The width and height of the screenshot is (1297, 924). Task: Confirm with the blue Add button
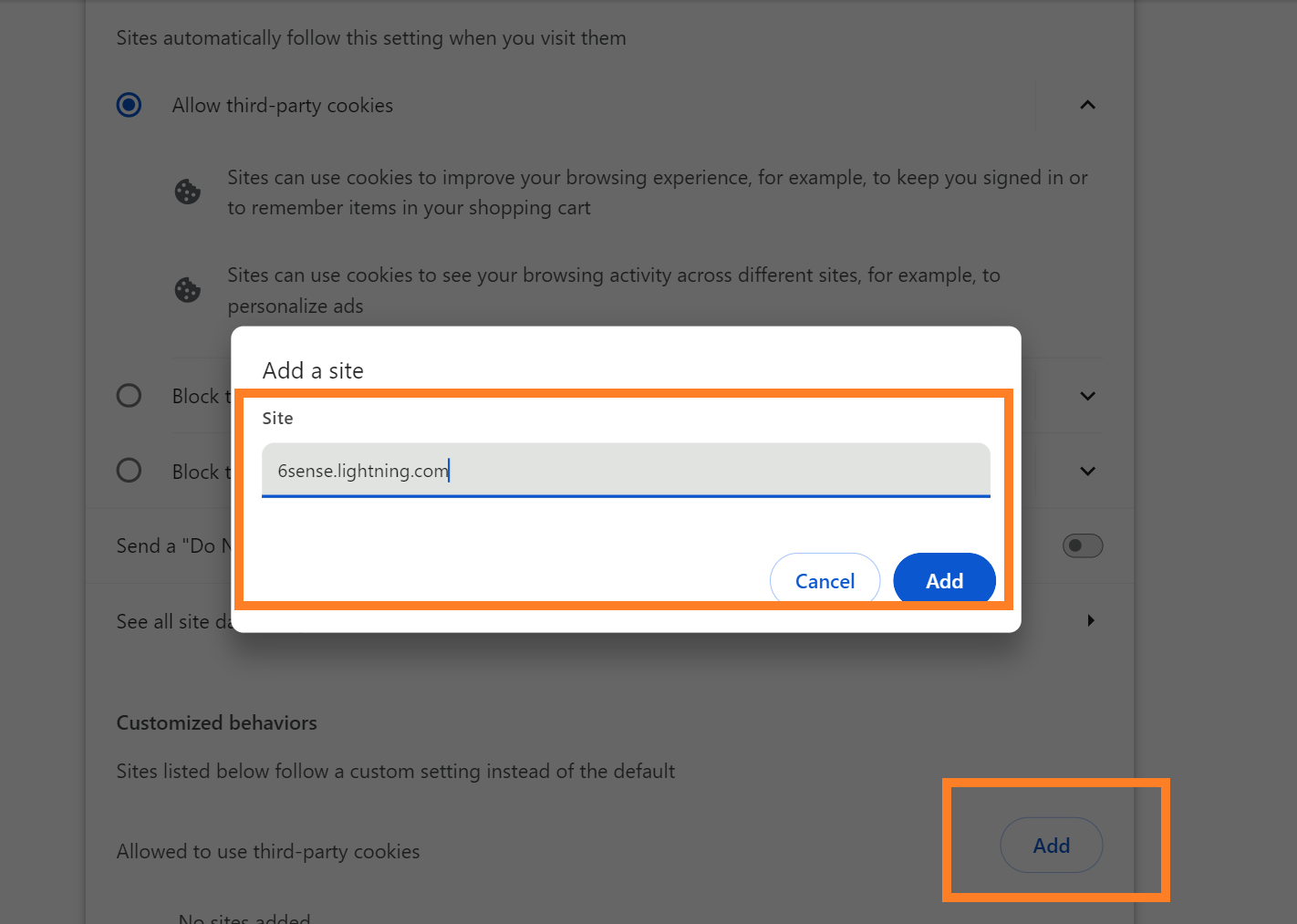coord(944,580)
